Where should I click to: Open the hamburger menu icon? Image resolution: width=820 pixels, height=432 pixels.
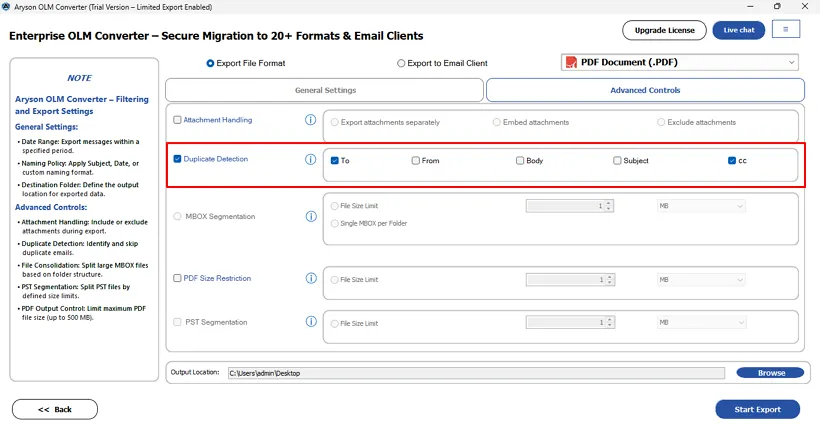click(x=786, y=30)
